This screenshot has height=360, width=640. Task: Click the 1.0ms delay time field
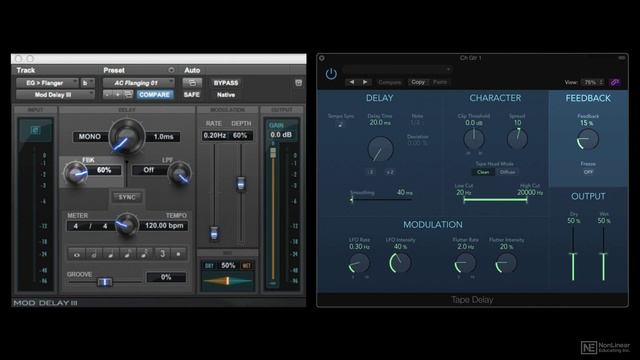(163, 137)
